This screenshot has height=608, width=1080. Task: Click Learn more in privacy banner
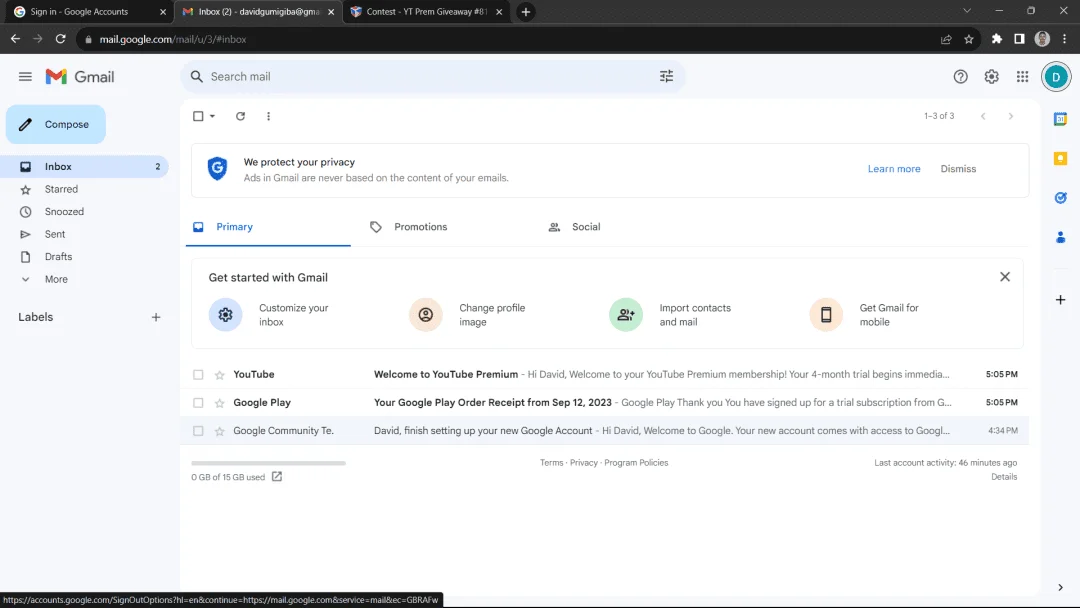893,169
